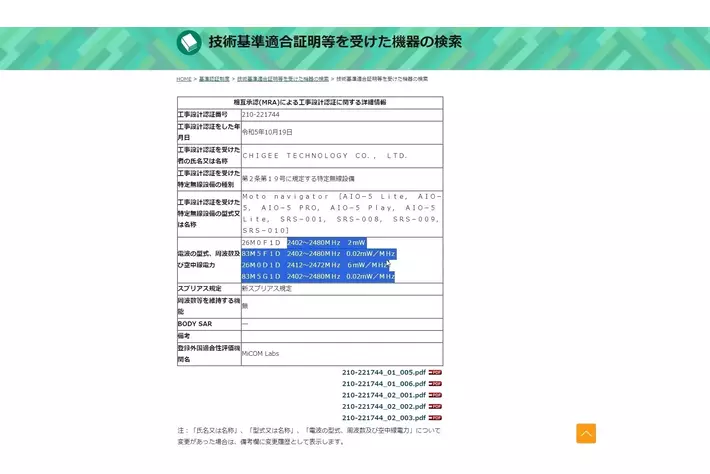Screen dimensions: 710x474
Task: Open 基準認証制度 breadcrumb link
Action: click(x=214, y=79)
